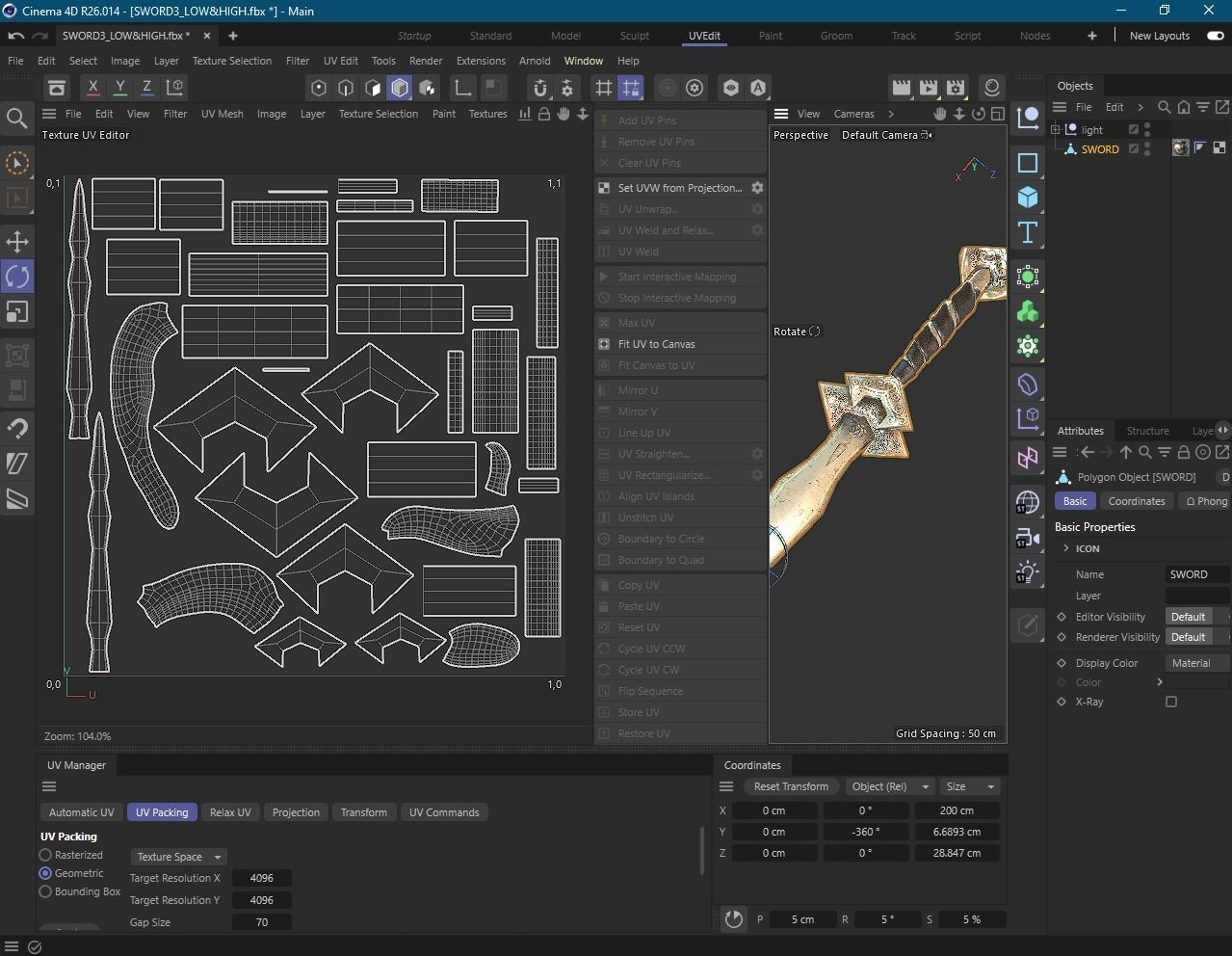1232x956 pixels.
Task: Enable the X-Ray checkbox
Action: click(x=1171, y=702)
